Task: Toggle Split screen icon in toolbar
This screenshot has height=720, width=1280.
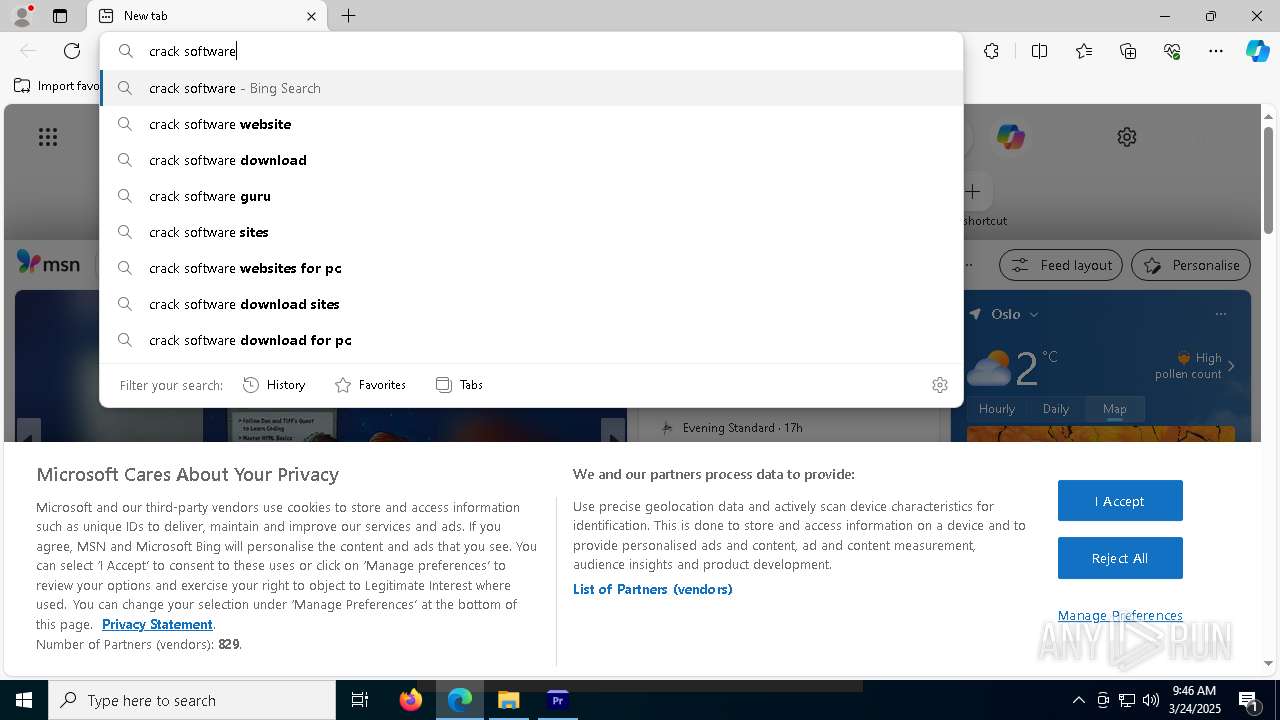Action: 1039,51
